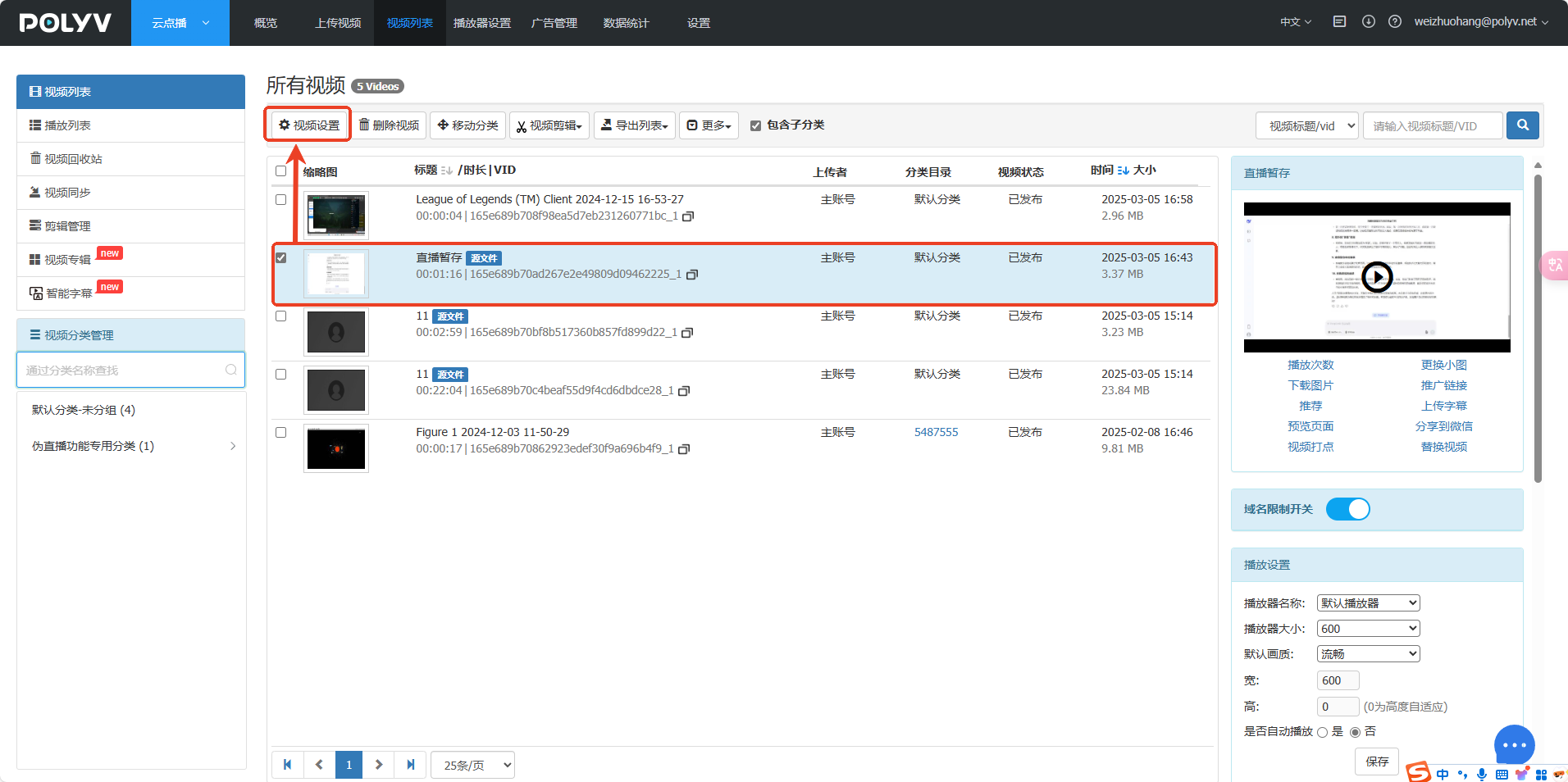
Task: Open the 上传视频 tab
Action: coord(338,23)
